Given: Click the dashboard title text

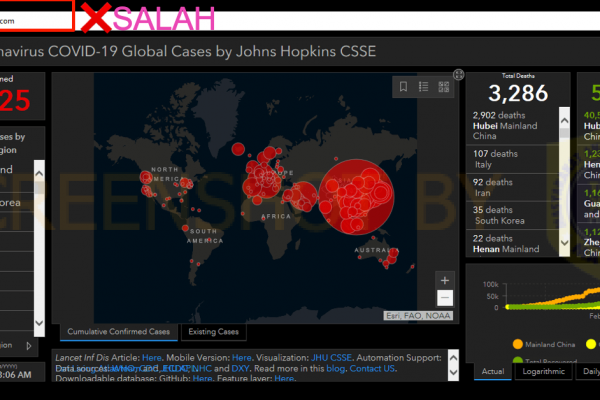Looking at the screenshot, I should tap(188, 51).
